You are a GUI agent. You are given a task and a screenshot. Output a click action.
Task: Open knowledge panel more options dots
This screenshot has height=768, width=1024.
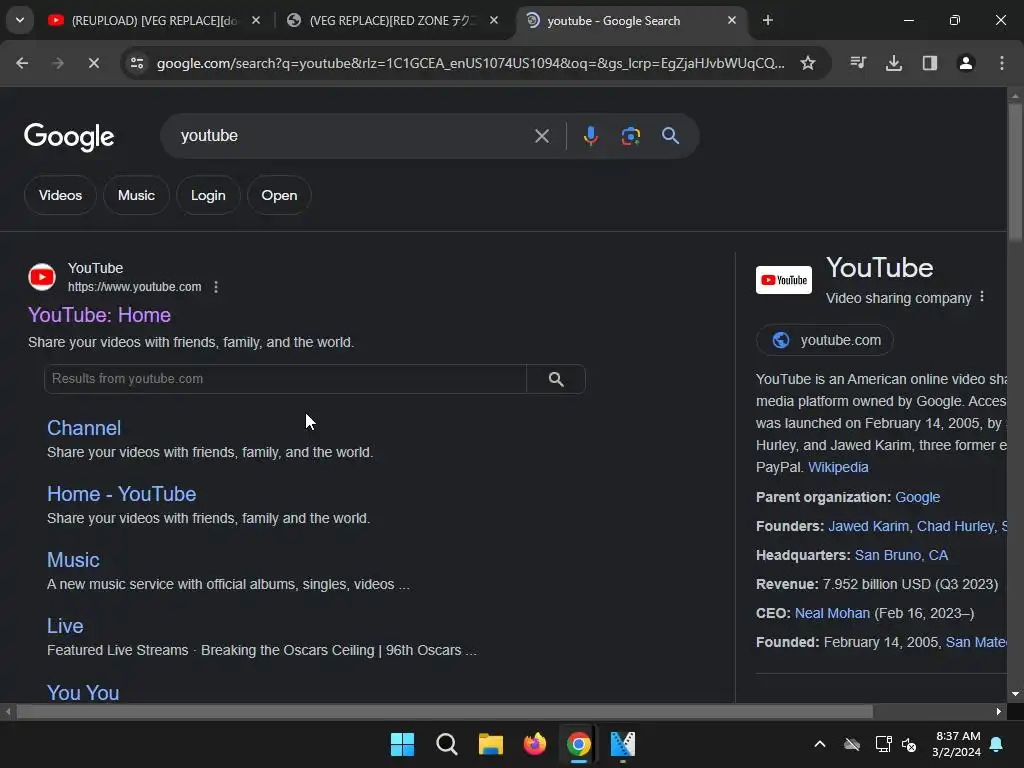pyautogui.click(x=982, y=298)
